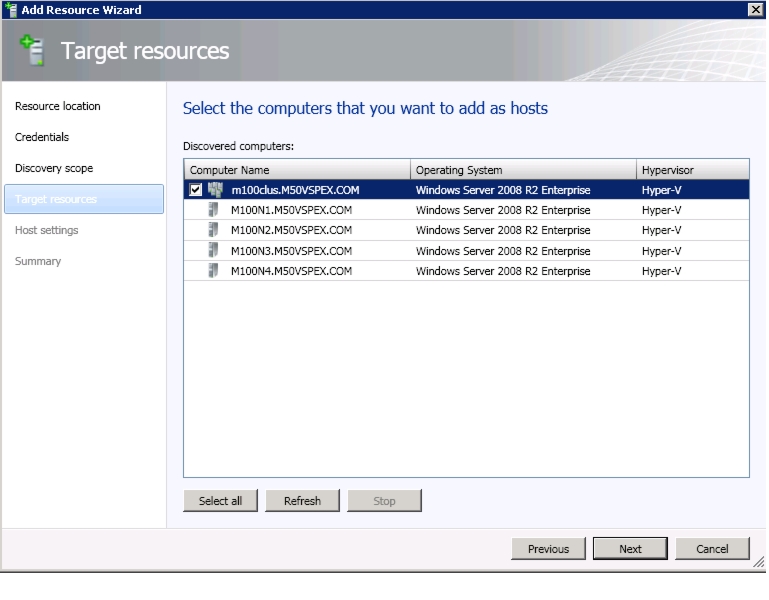The width and height of the screenshot is (769, 600).
Task: Click the Hyper-V cell in the m100clus row
Action: pos(661,190)
